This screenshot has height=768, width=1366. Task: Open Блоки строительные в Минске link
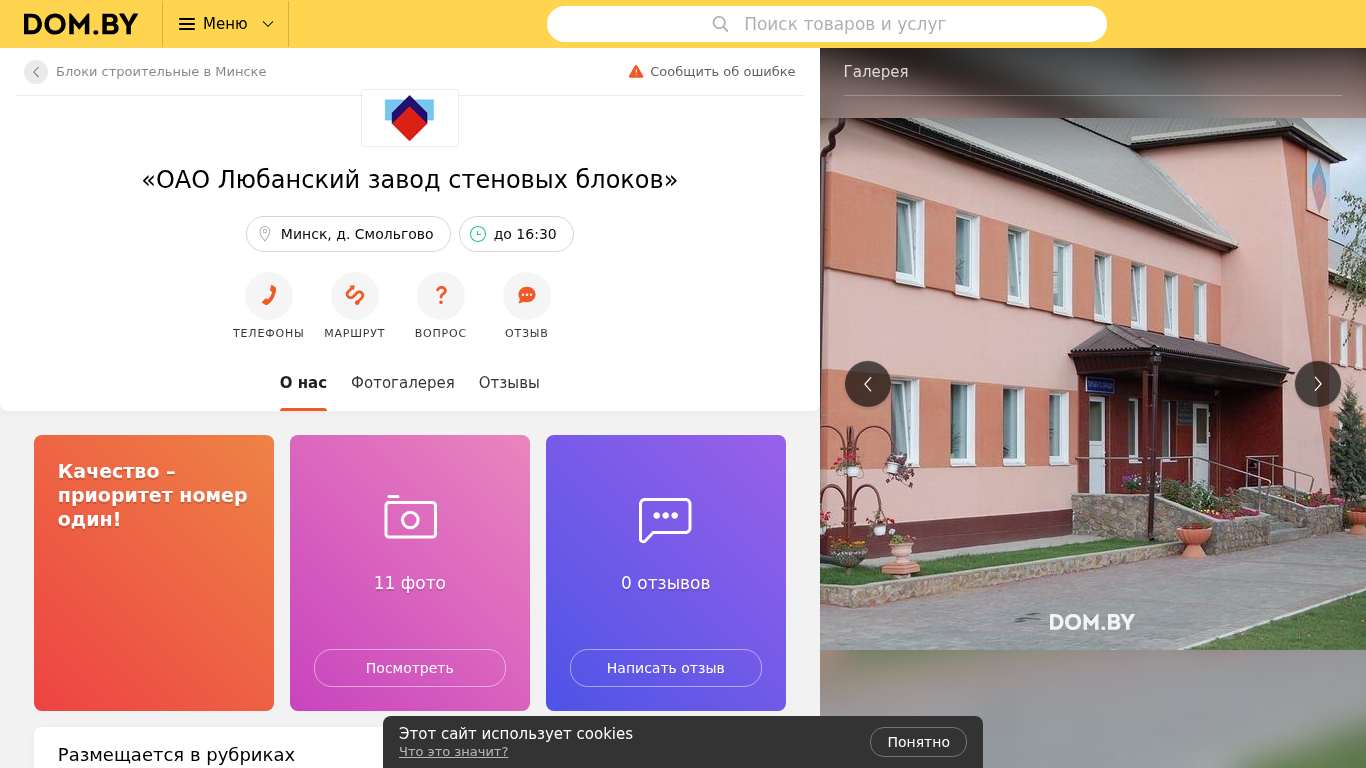coord(161,72)
